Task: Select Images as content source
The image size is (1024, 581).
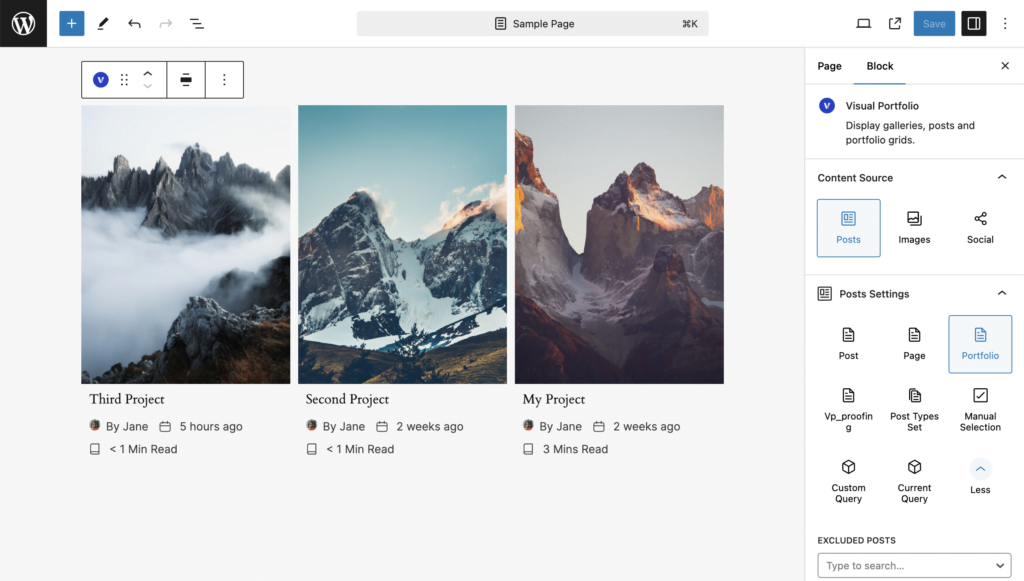Action: click(914, 227)
